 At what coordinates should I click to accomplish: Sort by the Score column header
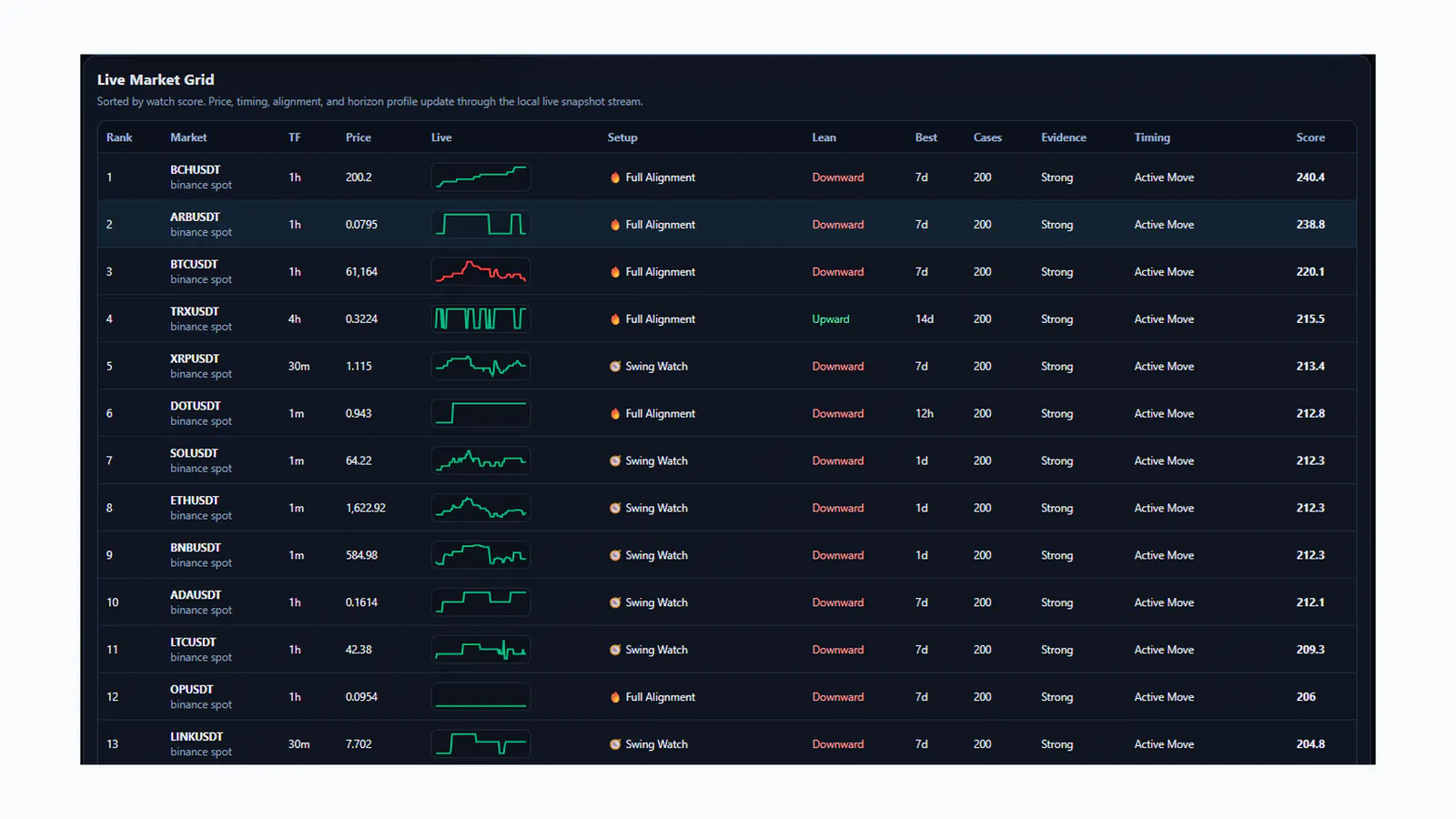(x=1310, y=137)
